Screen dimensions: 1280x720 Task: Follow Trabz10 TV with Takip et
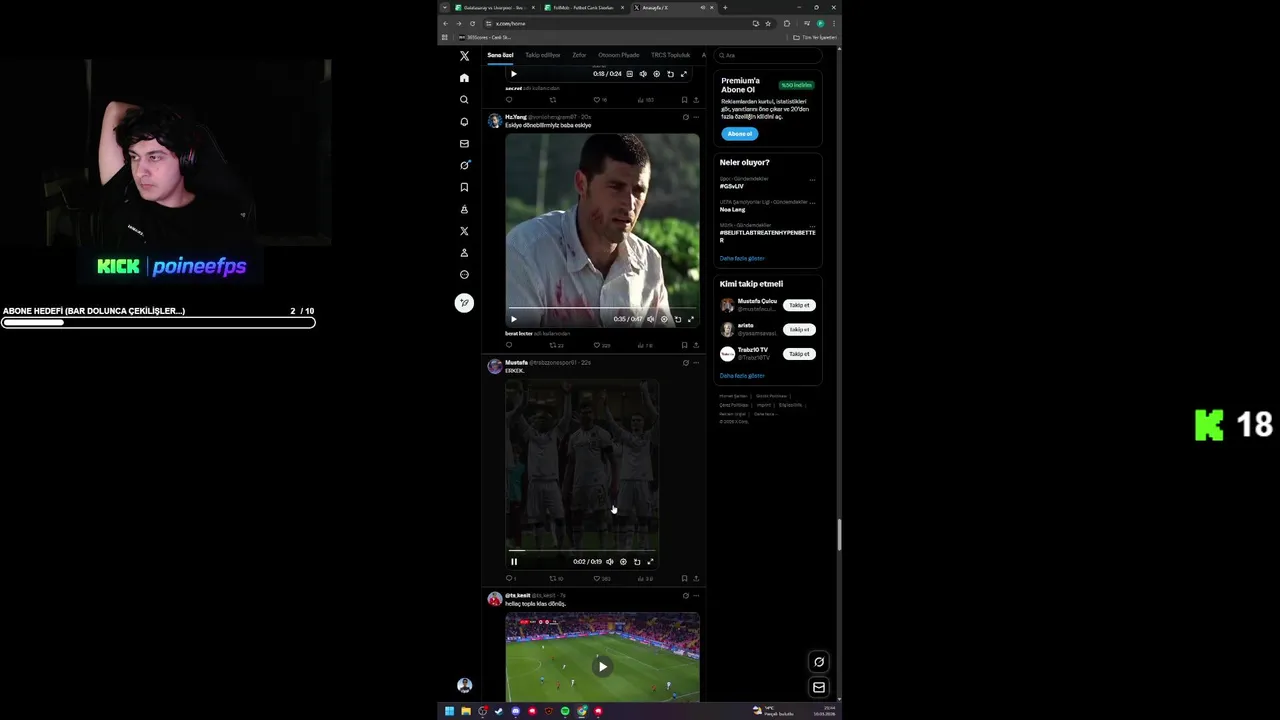pos(799,353)
